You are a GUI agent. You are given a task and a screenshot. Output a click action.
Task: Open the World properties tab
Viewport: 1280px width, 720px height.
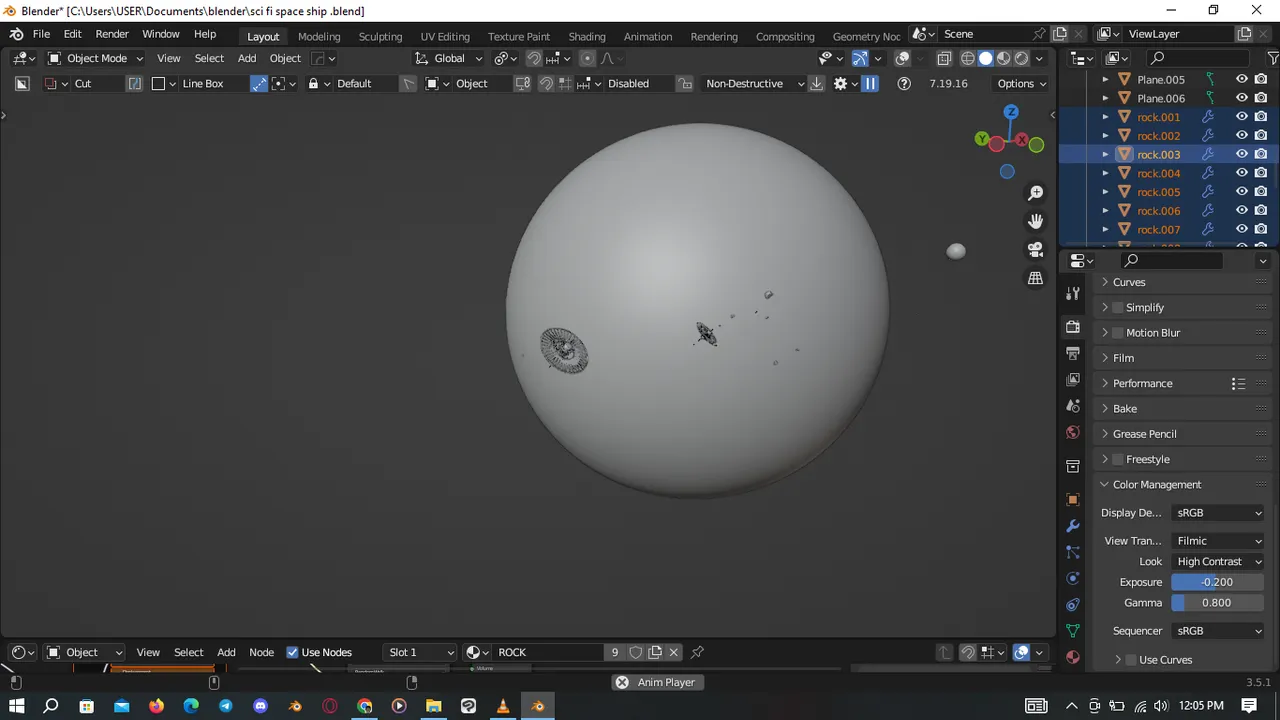click(1073, 432)
